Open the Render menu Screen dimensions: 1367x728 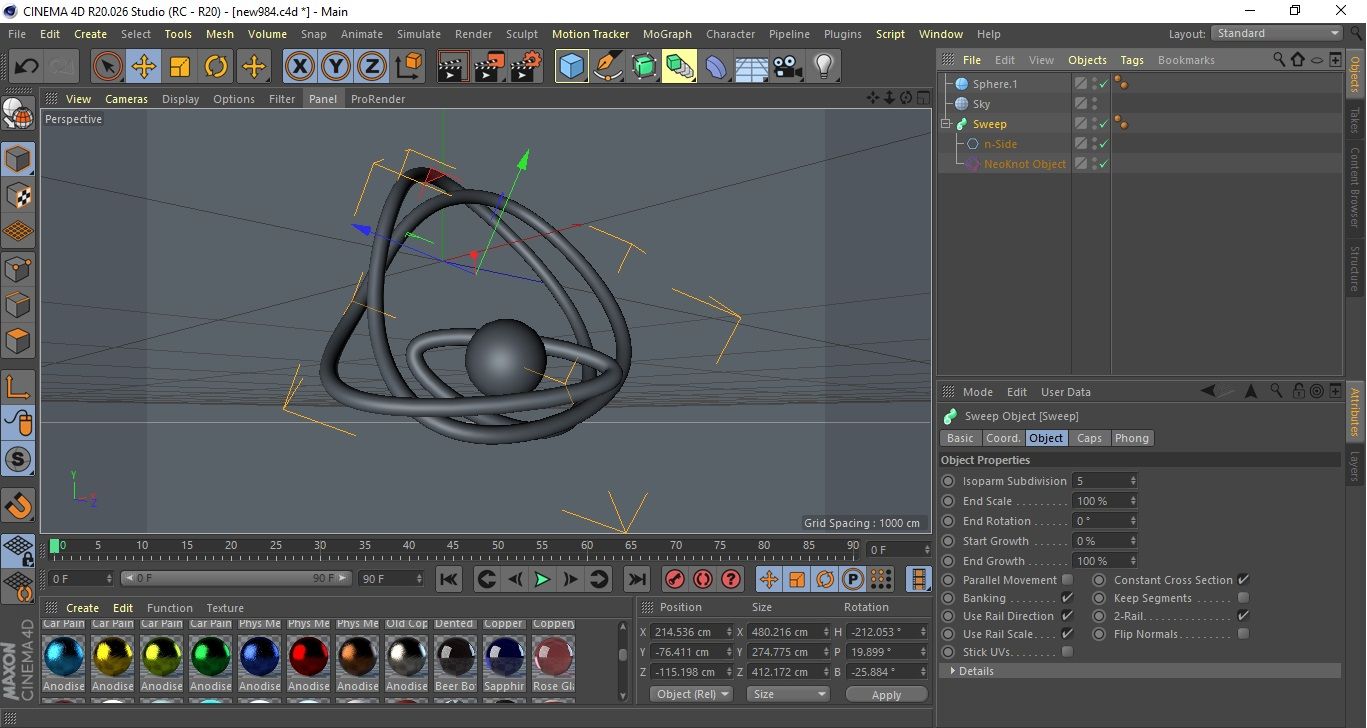click(x=473, y=34)
